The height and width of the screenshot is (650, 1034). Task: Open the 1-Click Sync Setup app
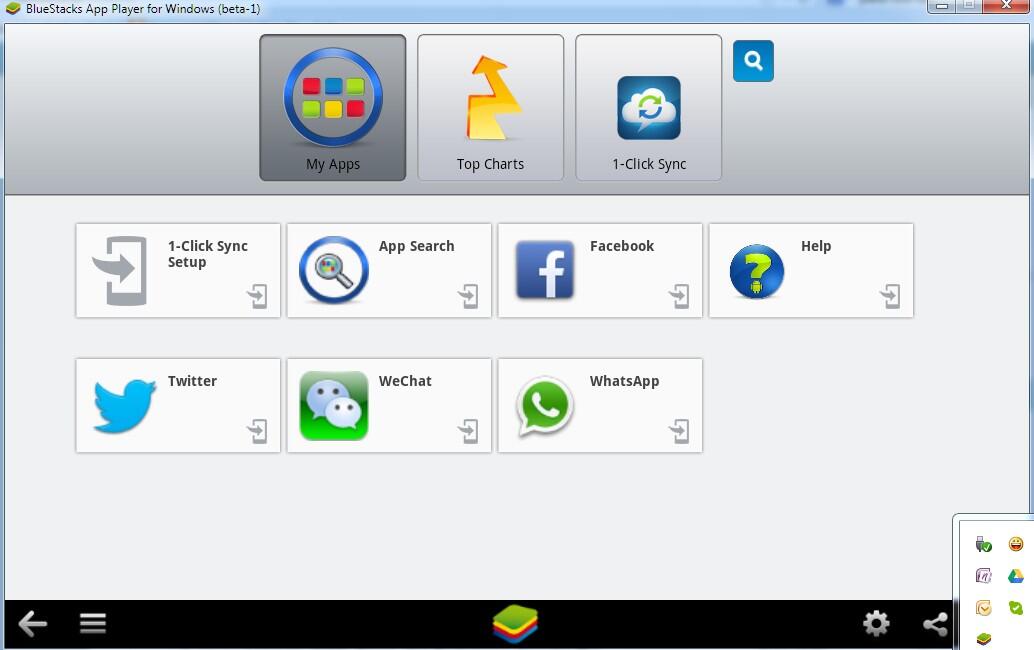pos(177,268)
